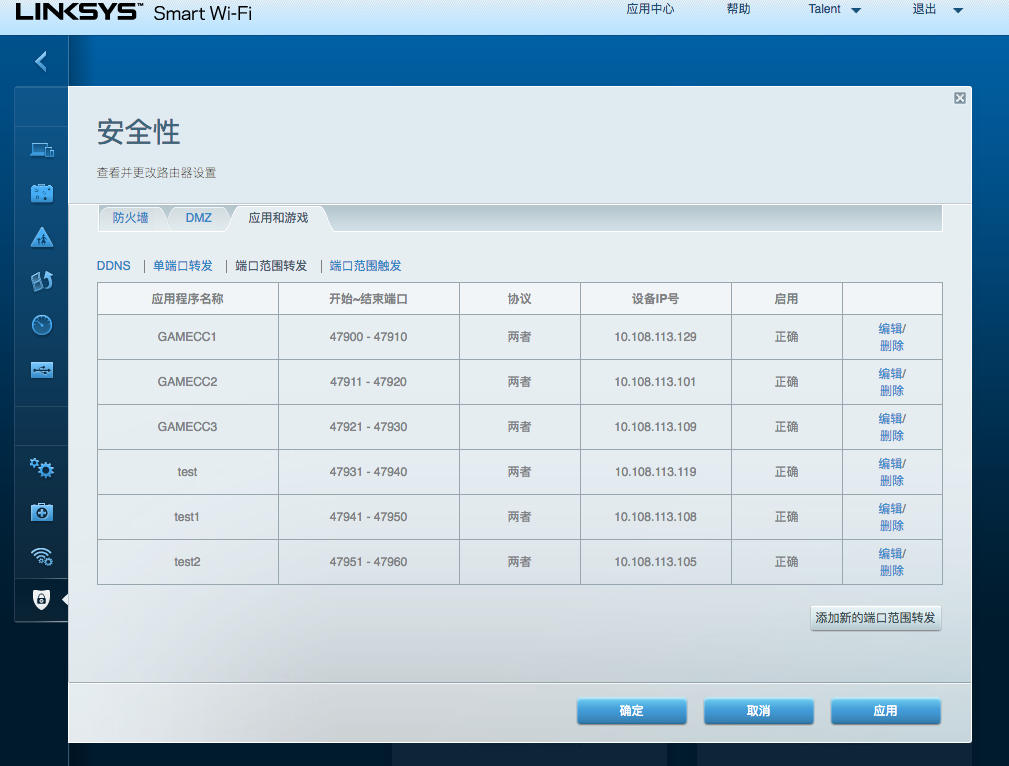1009x766 pixels.
Task: Collapse the sidebar using the back arrow
Action: coord(40,61)
